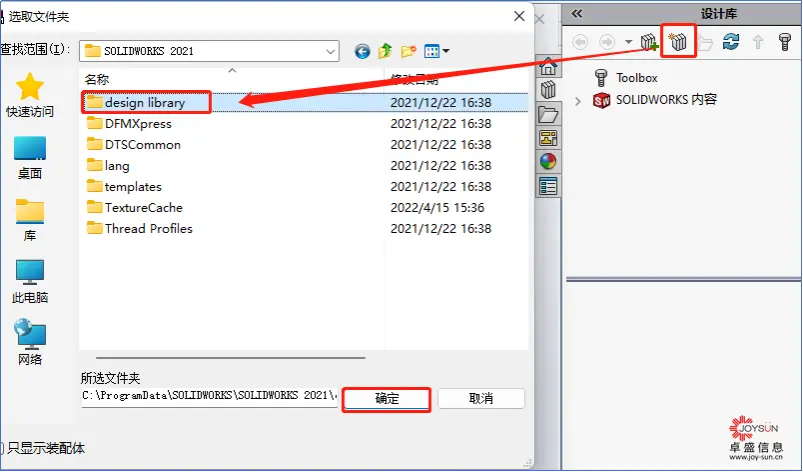Click the Create New Folder icon in Design Library toolbar
This screenshot has height=472, width=803.
(705, 42)
